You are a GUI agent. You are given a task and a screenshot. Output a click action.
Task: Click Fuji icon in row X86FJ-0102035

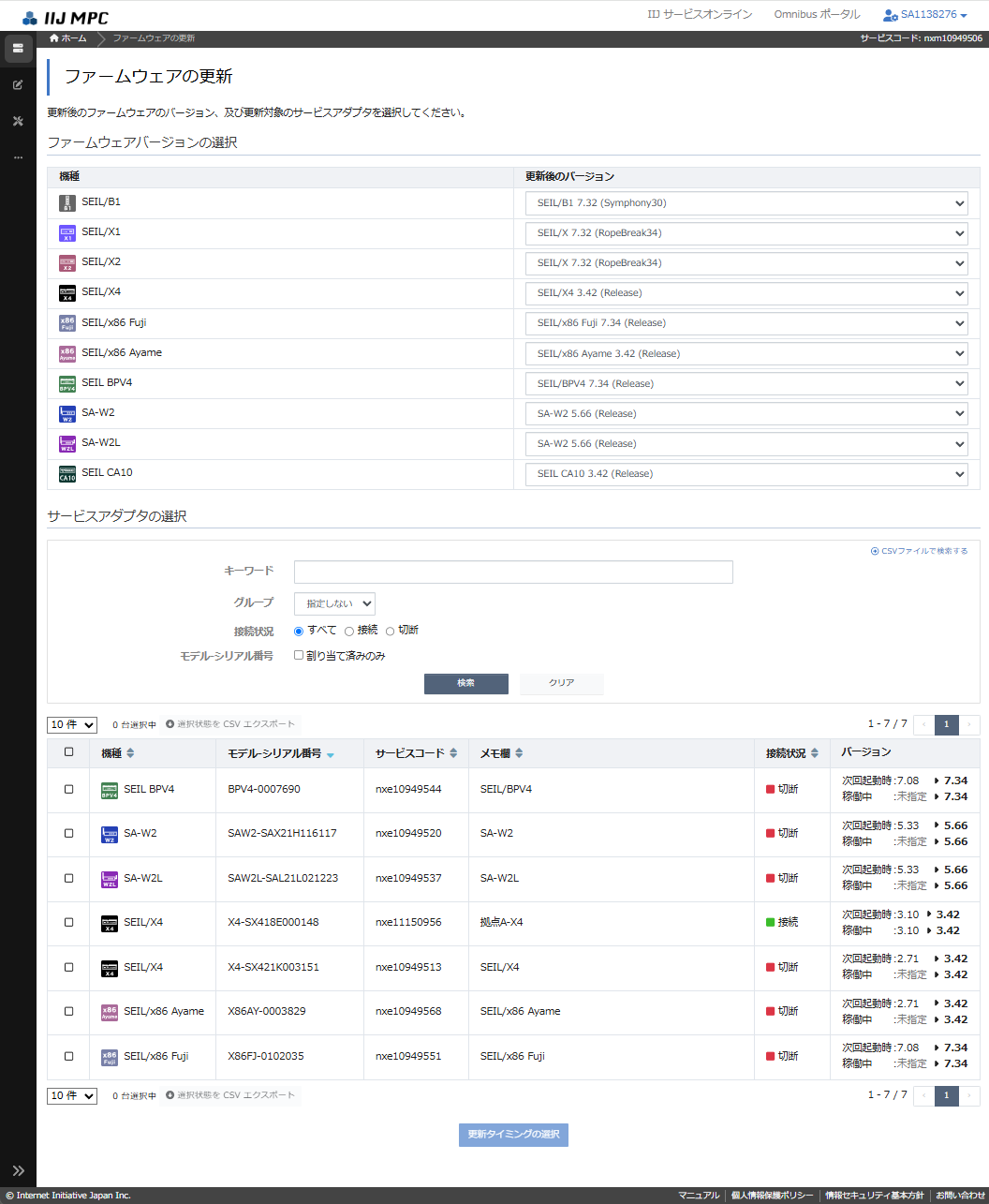110,1057
